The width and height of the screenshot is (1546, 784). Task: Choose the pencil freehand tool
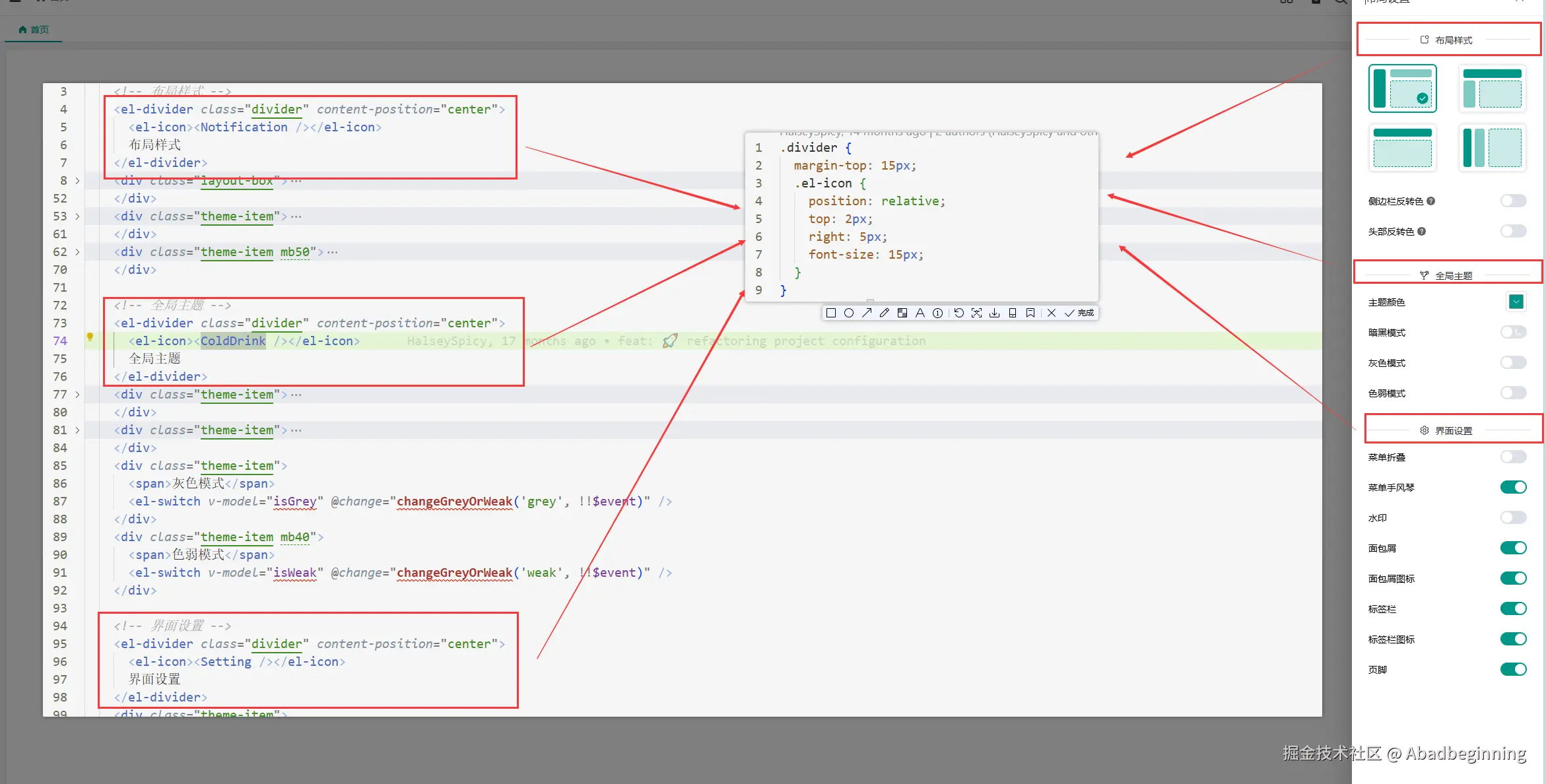(885, 313)
